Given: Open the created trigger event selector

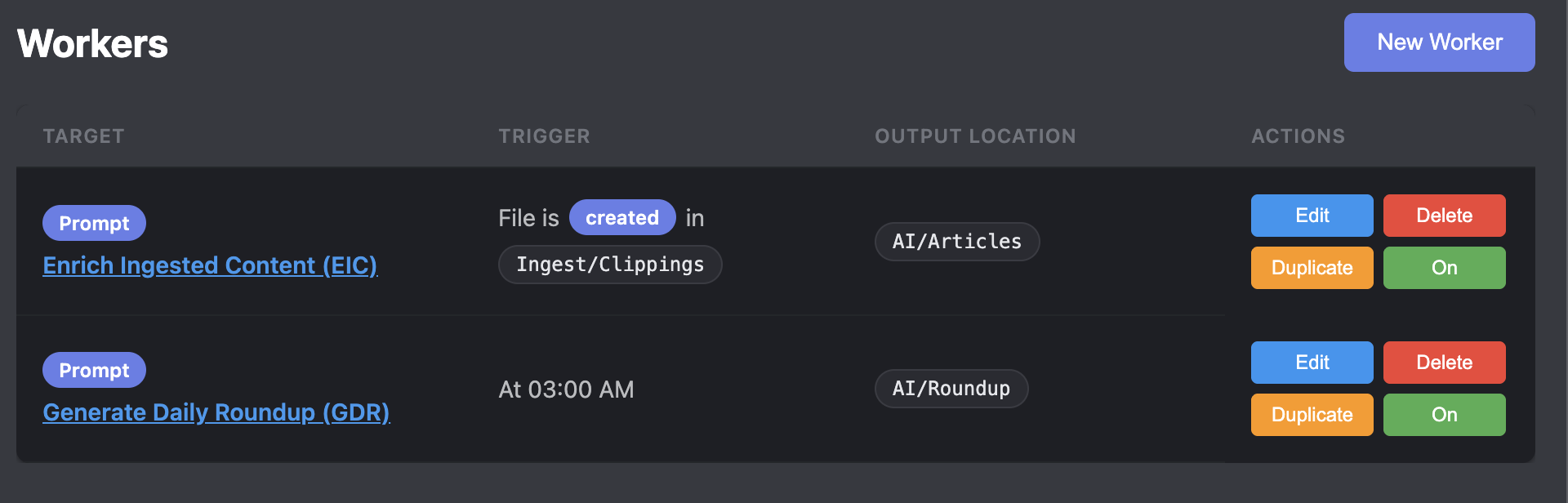Looking at the screenshot, I should pyautogui.click(x=622, y=217).
